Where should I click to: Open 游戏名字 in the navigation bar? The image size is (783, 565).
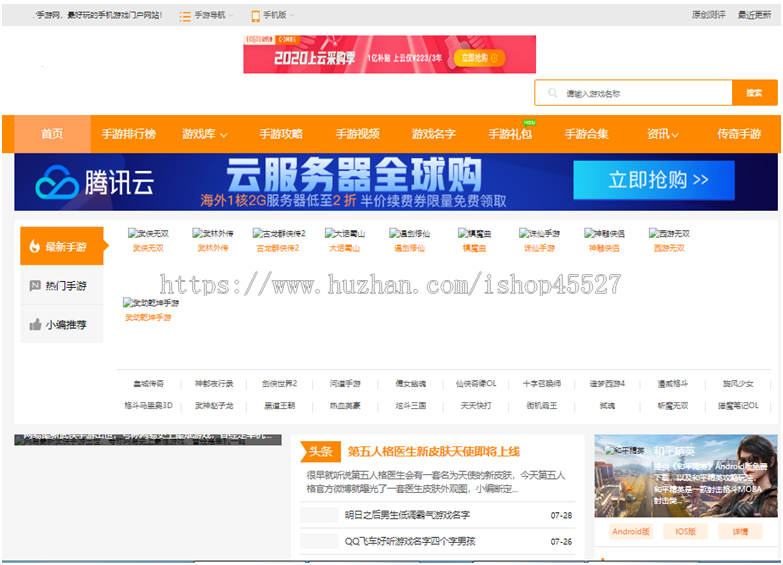(434, 134)
